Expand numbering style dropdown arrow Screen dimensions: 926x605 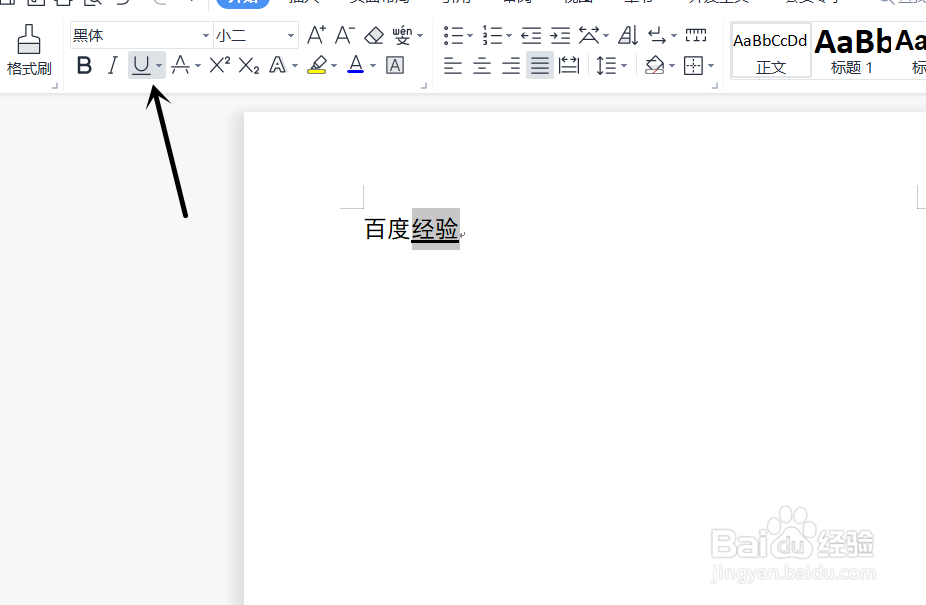[509, 36]
